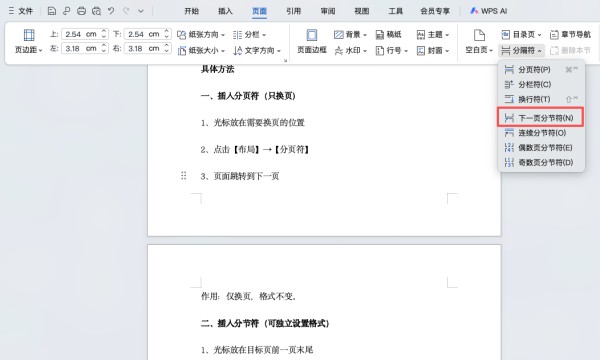The image size is (600, 360).
Task: Open the 工具 tab
Action: coord(396,11)
